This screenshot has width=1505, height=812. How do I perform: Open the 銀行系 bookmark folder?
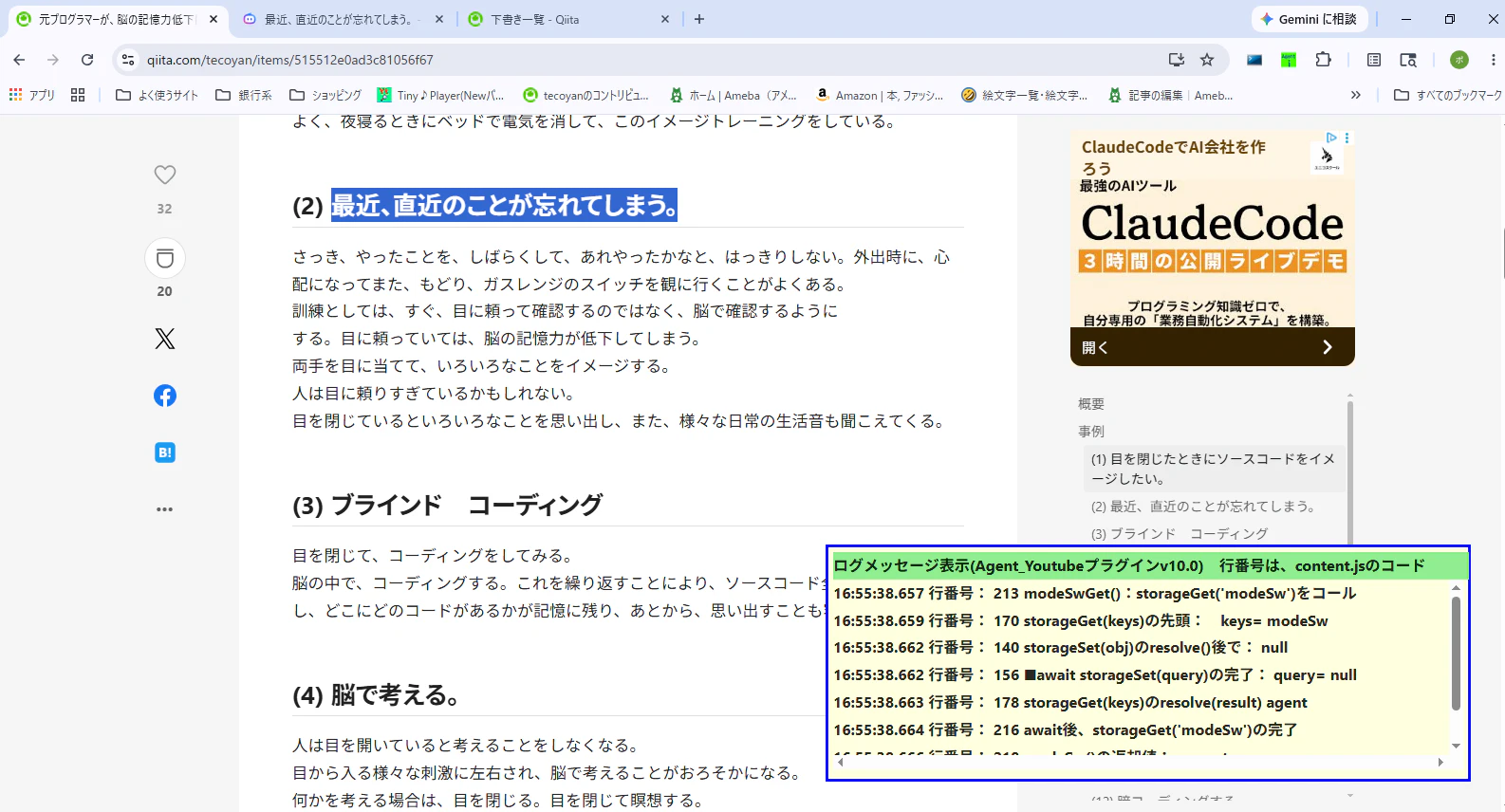(x=244, y=95)
